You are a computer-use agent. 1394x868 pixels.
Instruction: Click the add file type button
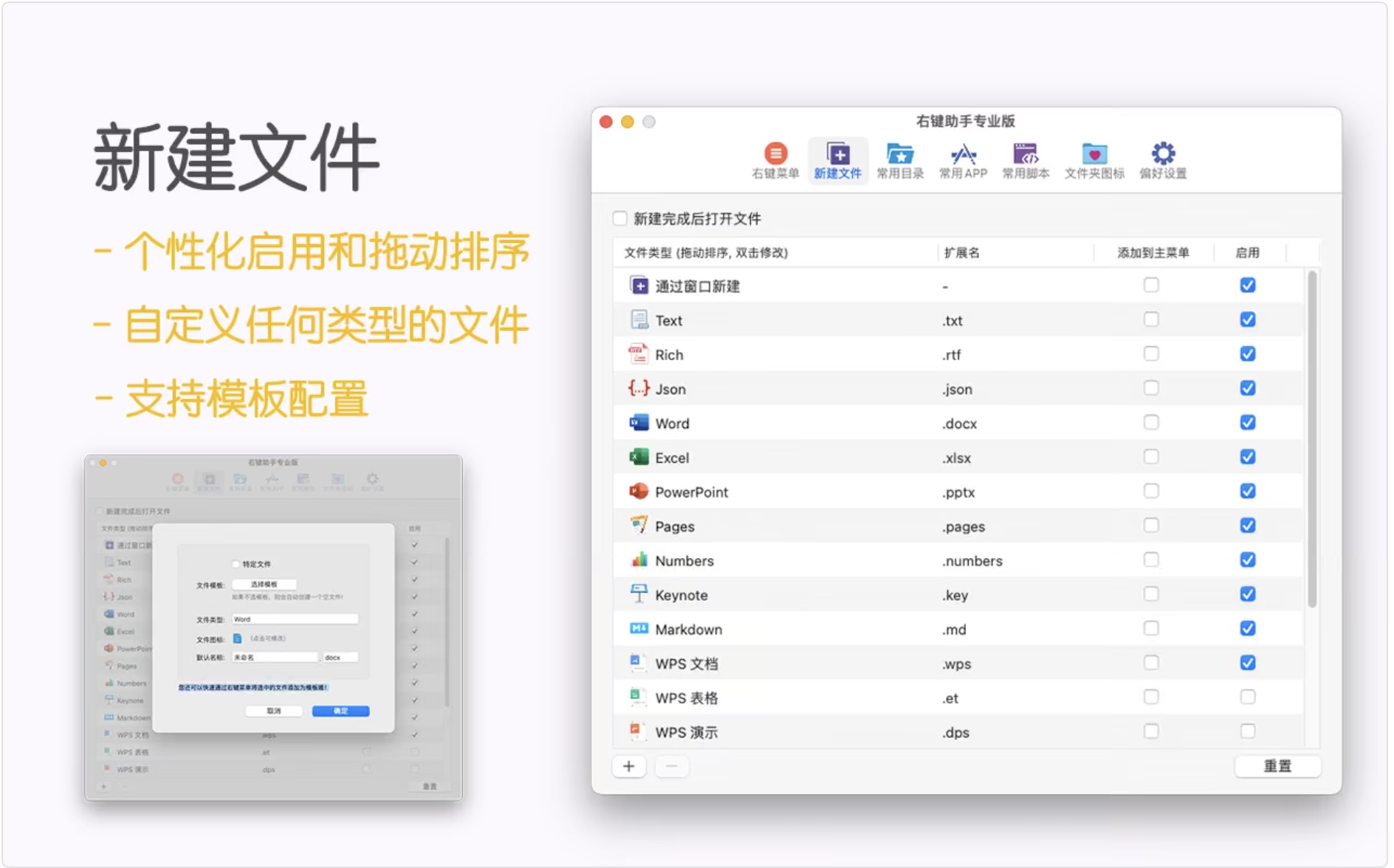tap(628, 766)
